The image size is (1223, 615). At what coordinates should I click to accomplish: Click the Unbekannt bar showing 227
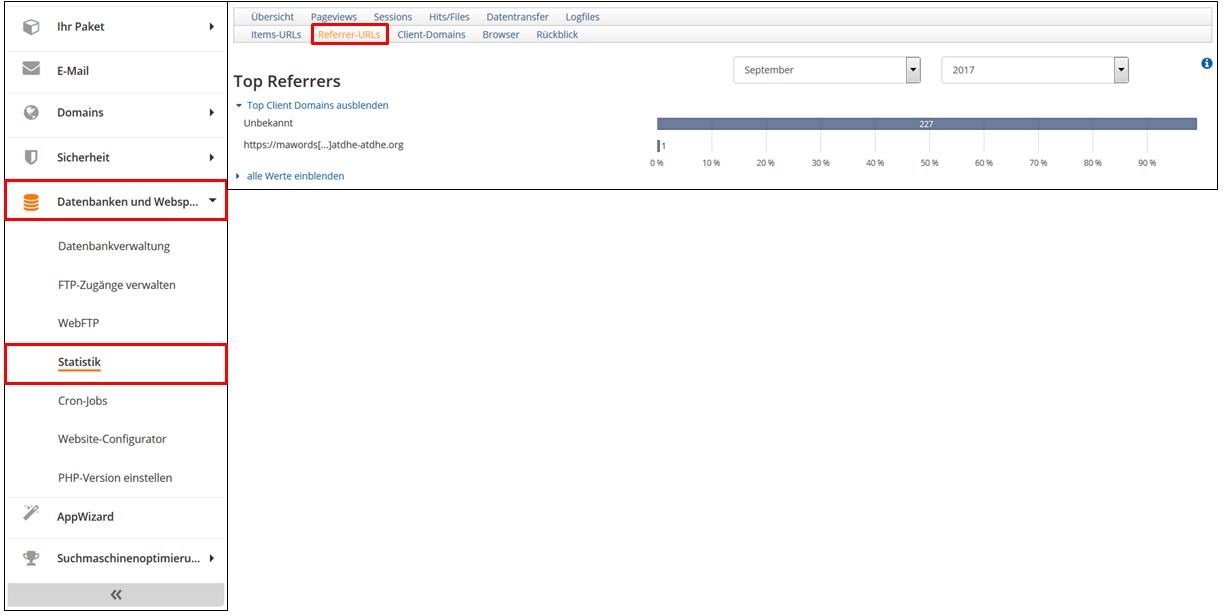(x=926, y=124)
